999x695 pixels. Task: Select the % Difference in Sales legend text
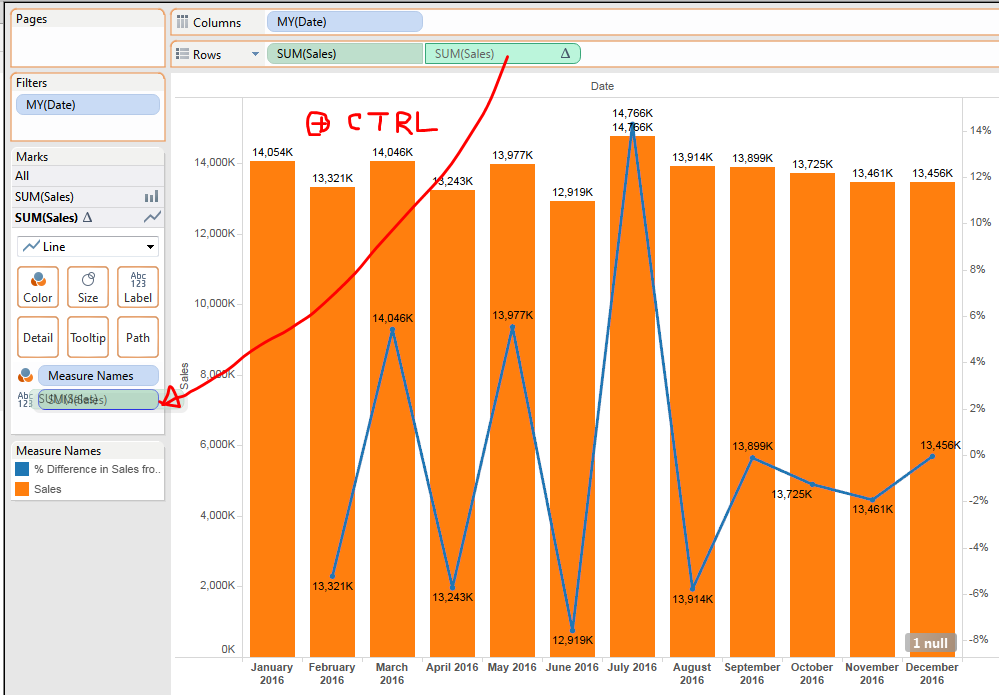97,469
